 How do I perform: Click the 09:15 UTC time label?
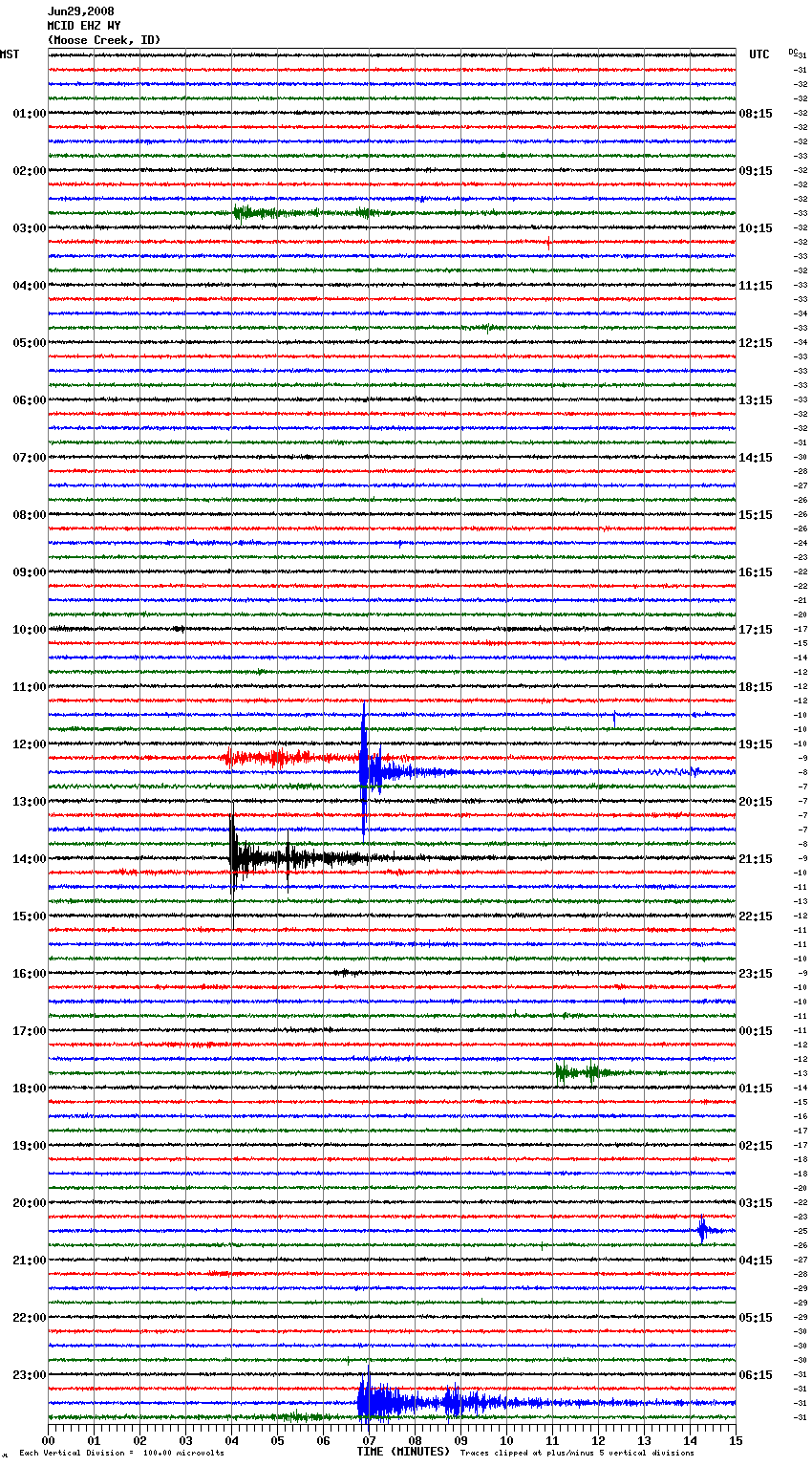click(x=756, y=171)
